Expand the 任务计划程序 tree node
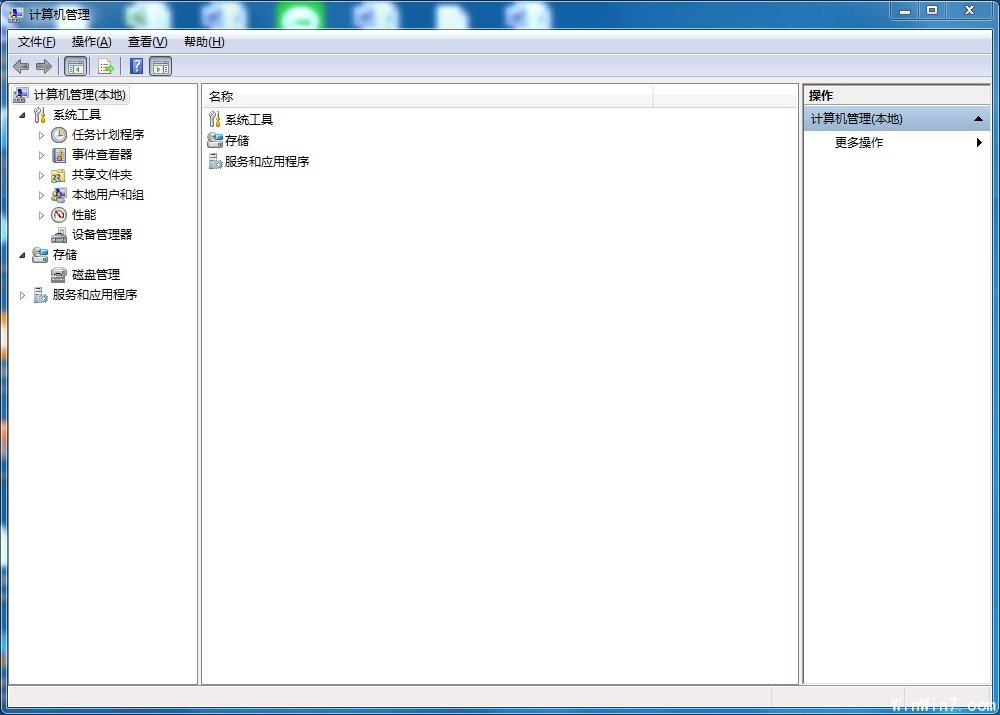 tap(42, 135)
